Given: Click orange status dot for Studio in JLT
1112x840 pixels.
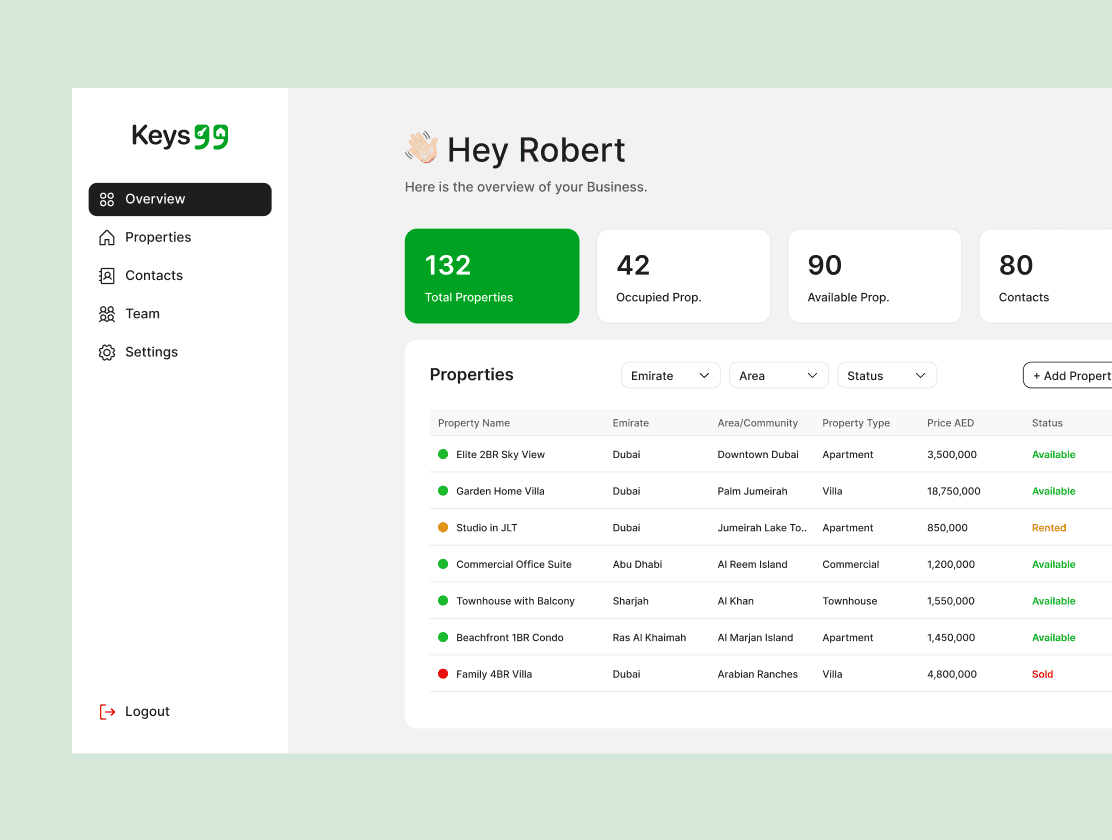Looking at the screenshot, I should tap(443, 527).
